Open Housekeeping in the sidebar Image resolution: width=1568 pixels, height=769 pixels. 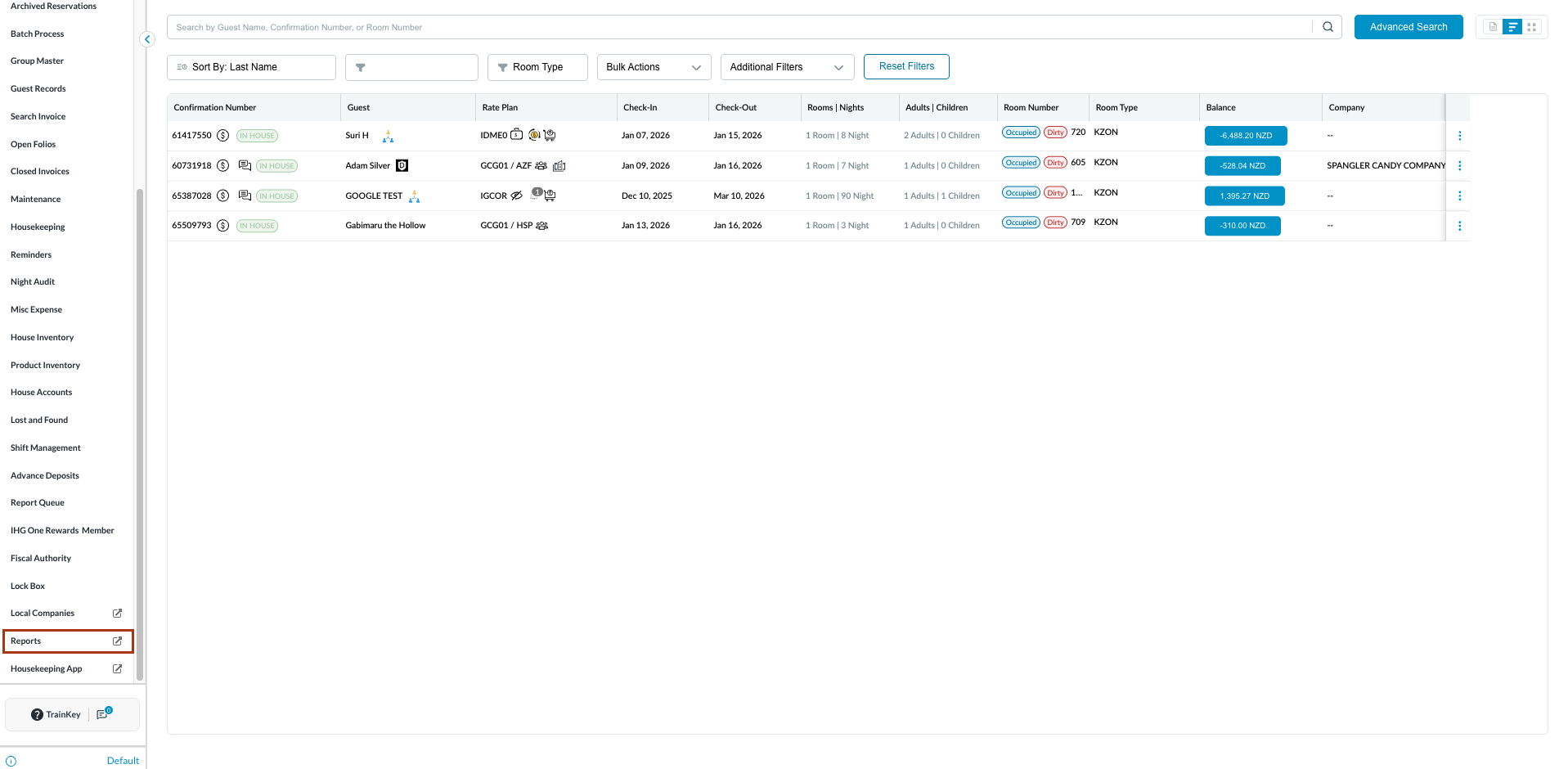[x=38, y=227]
